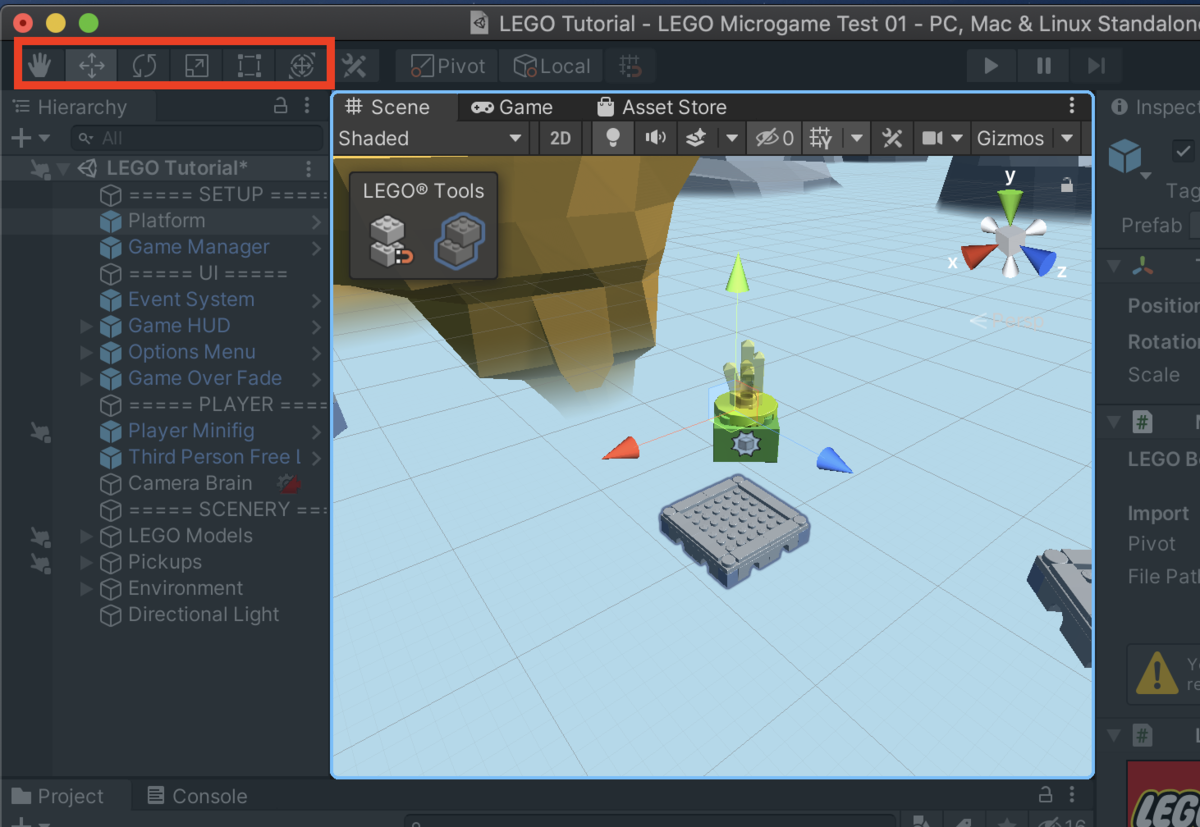The image size is (1200, 827).
Task: Click the red X axis gizmo cone
Action: pyautogui.click(x=979, y=256)
